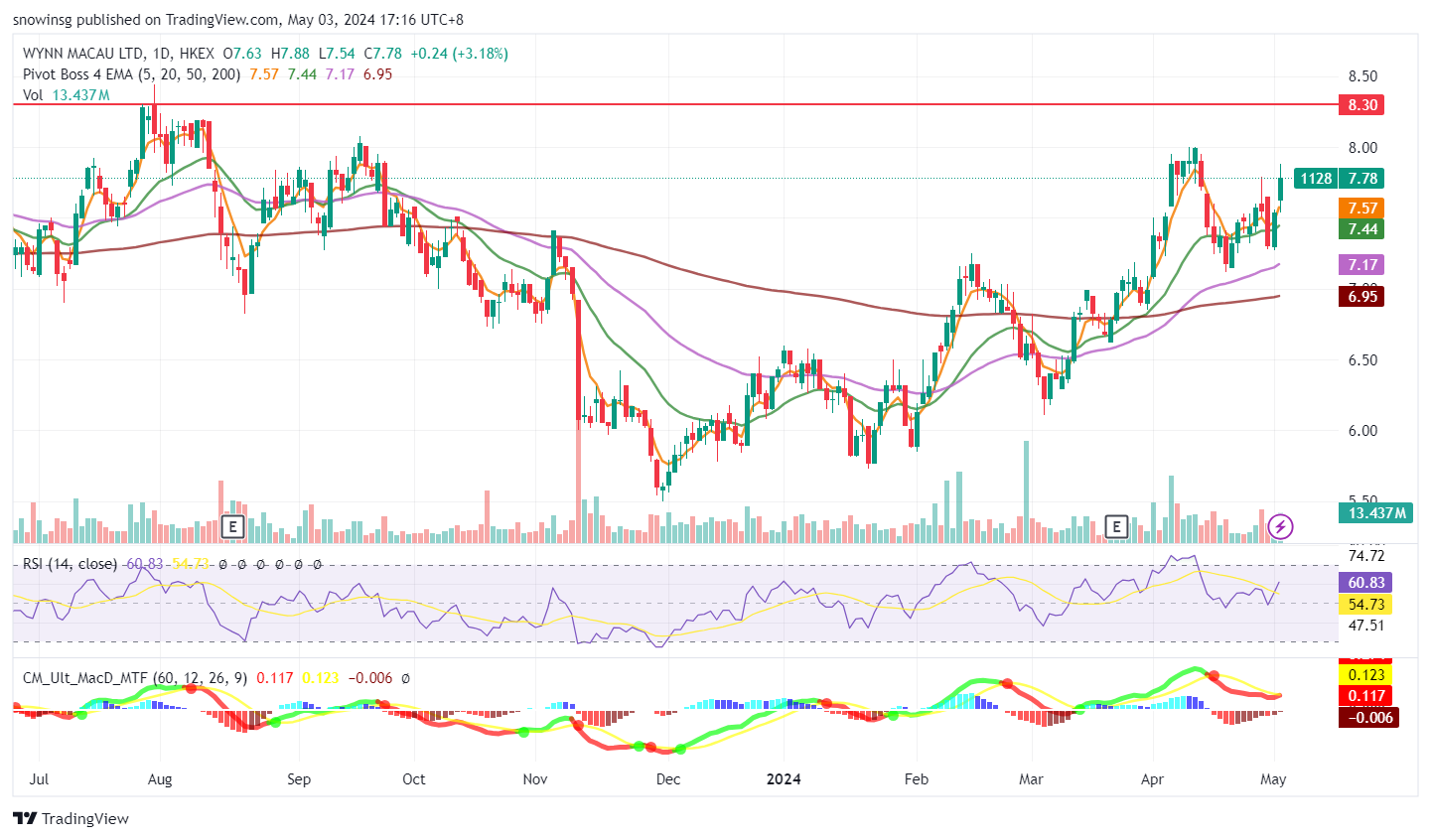Click the Pivot Boss 4 EMA legend

(x=131, y=74)
